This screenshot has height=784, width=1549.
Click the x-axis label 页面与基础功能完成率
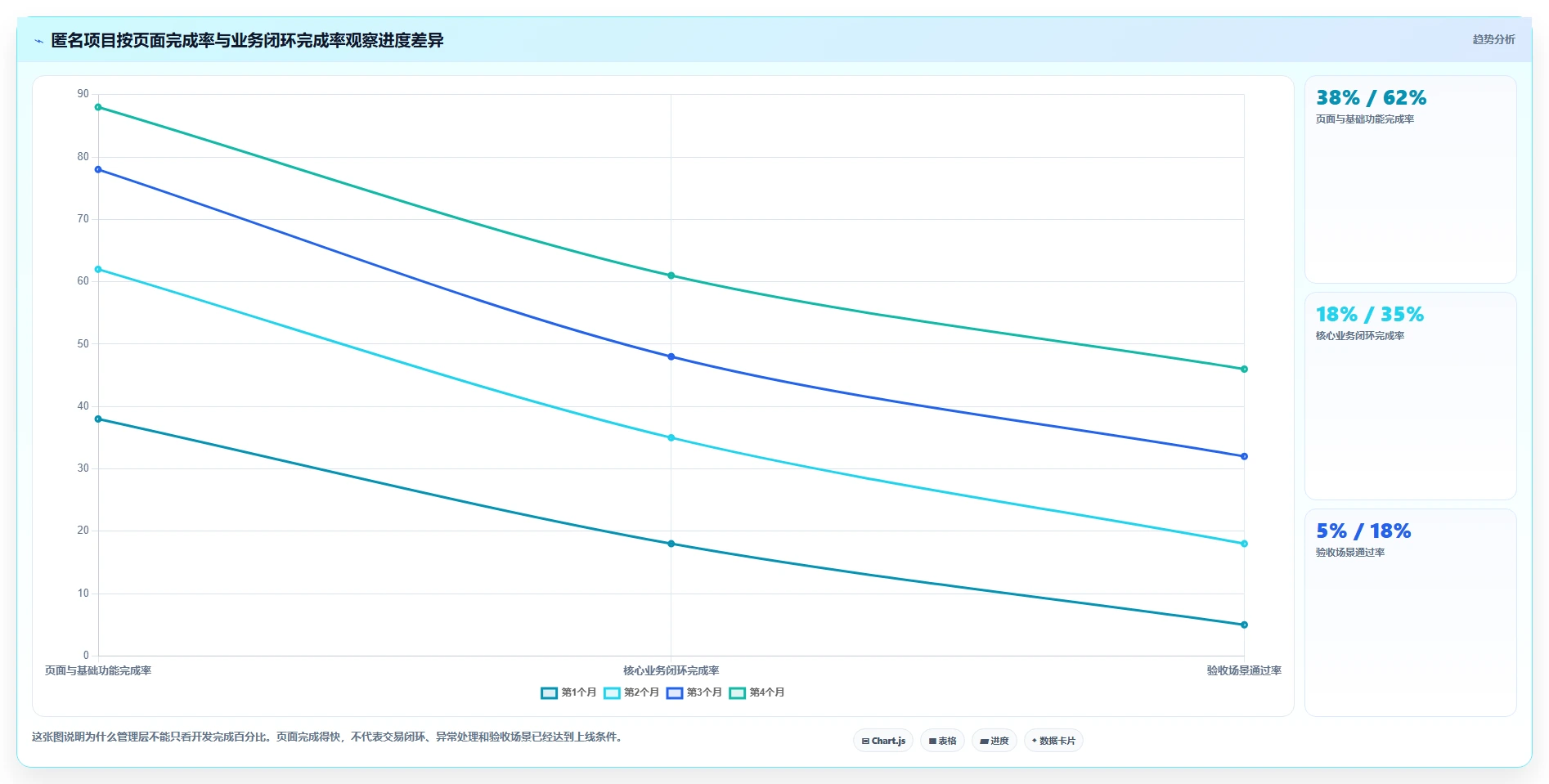pos(98,670)
